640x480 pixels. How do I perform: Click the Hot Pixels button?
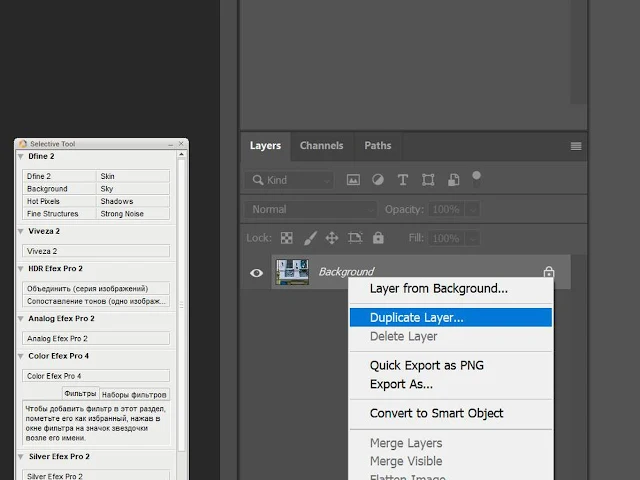pyautogui.click(x=59, y=201)
